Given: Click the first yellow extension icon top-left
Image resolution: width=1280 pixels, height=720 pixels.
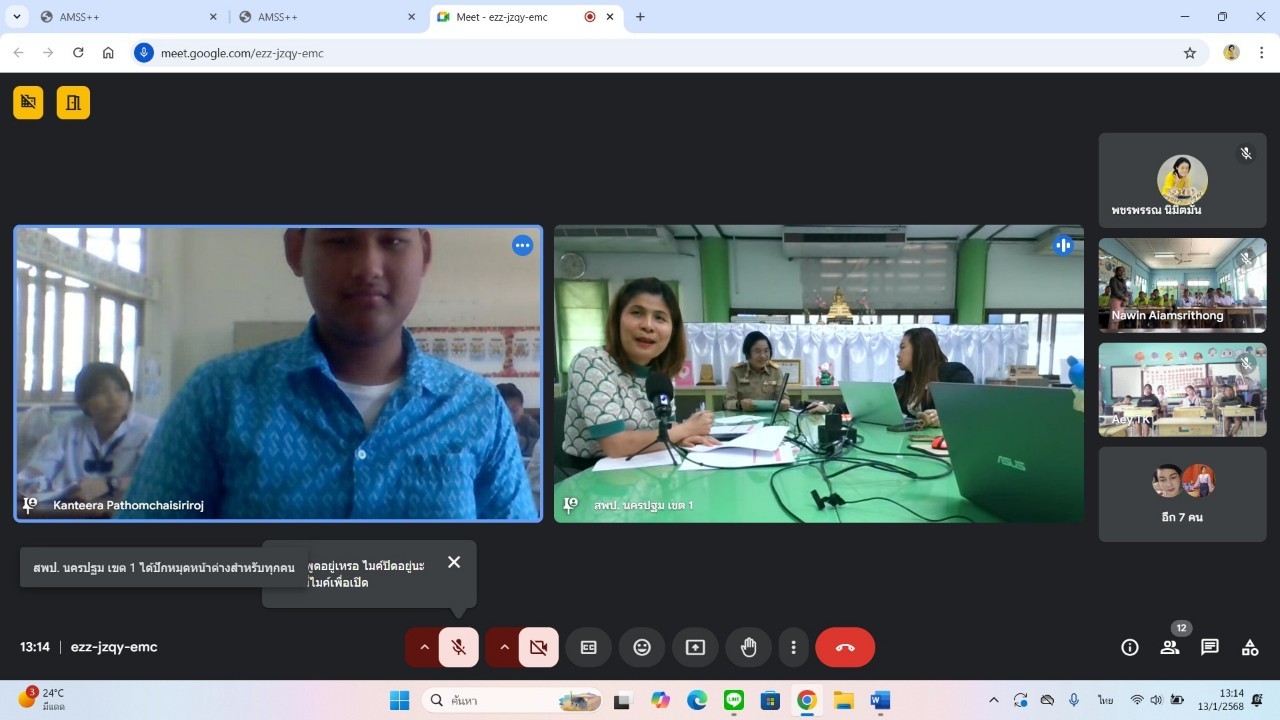Looking at the screenshot, I should tap(28, 102).
